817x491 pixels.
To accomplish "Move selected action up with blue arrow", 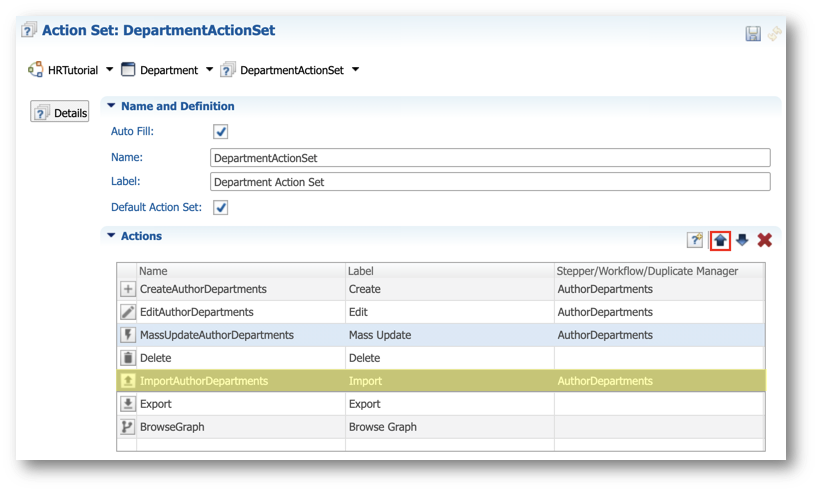I will [x=720, y=240].
